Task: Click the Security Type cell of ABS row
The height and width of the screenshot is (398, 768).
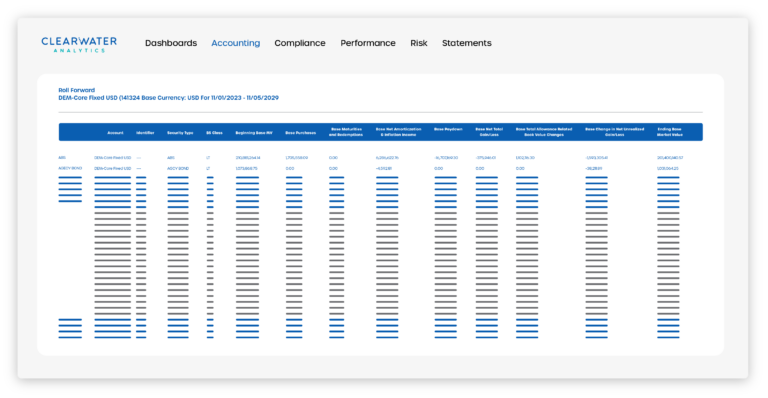Action: (170, 158)
